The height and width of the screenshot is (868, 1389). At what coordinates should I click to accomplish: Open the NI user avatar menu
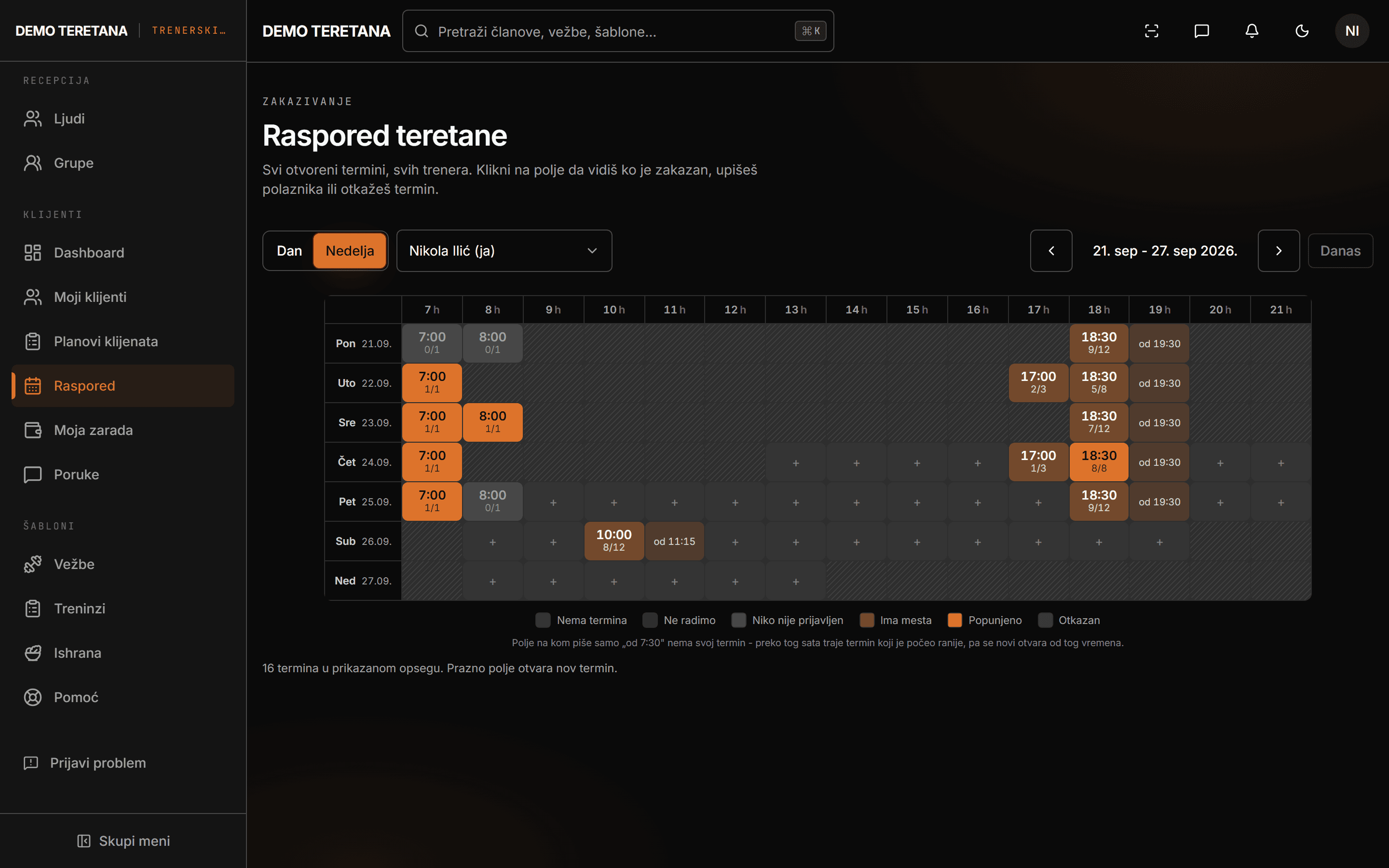click(1352, 31)
